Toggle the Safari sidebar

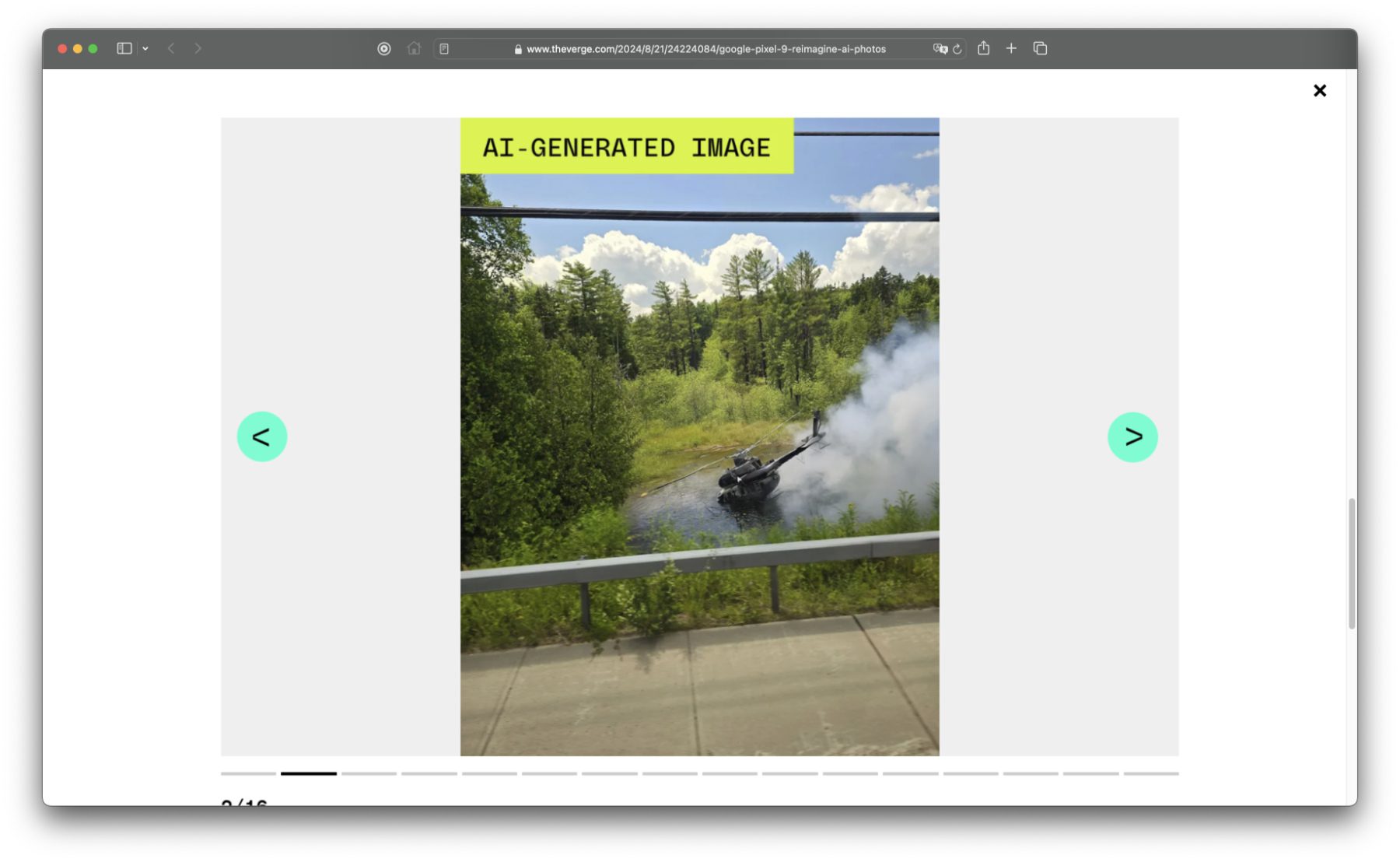point(124,48)
